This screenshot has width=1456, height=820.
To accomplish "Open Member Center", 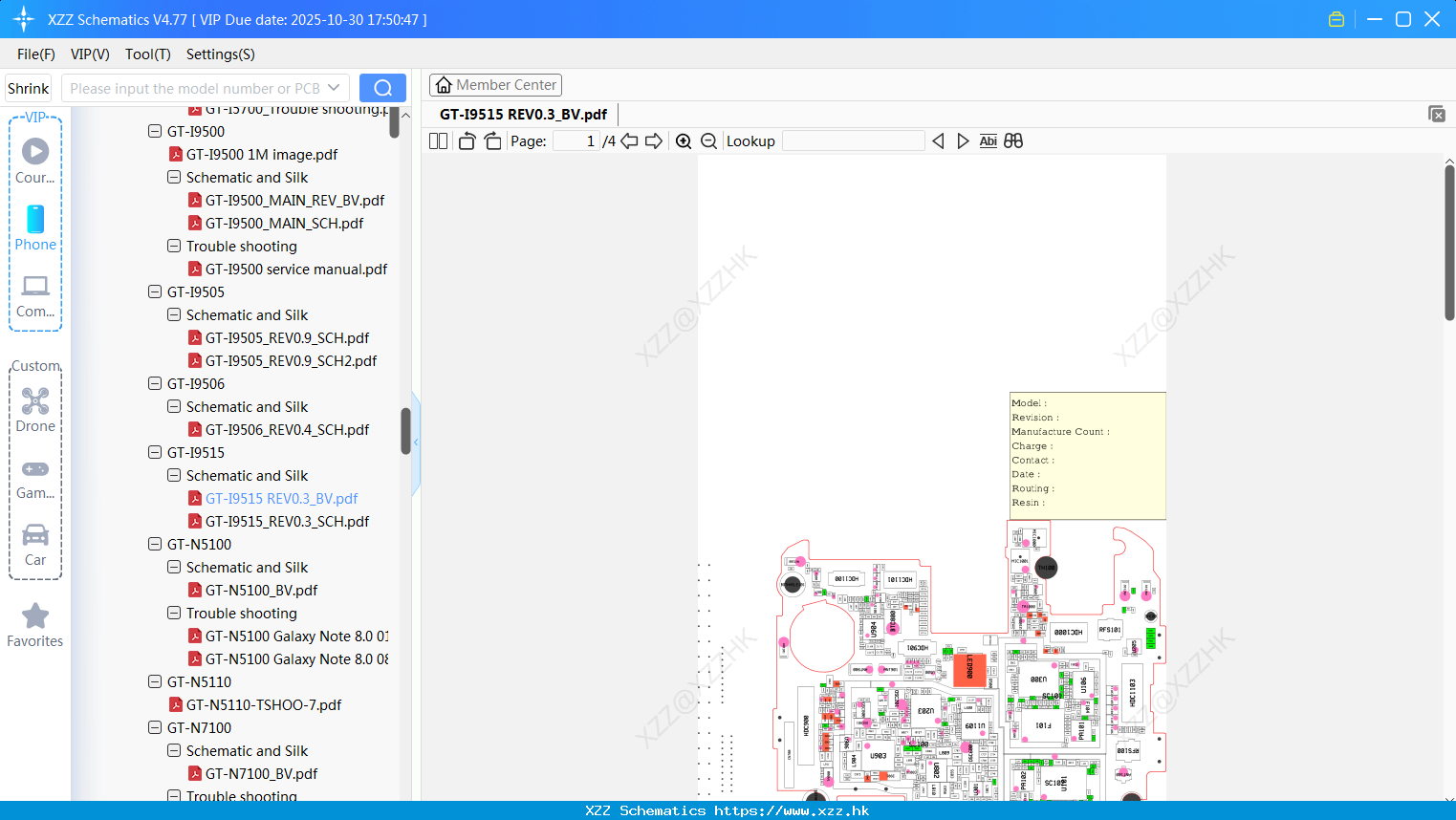I will (495, 85).
